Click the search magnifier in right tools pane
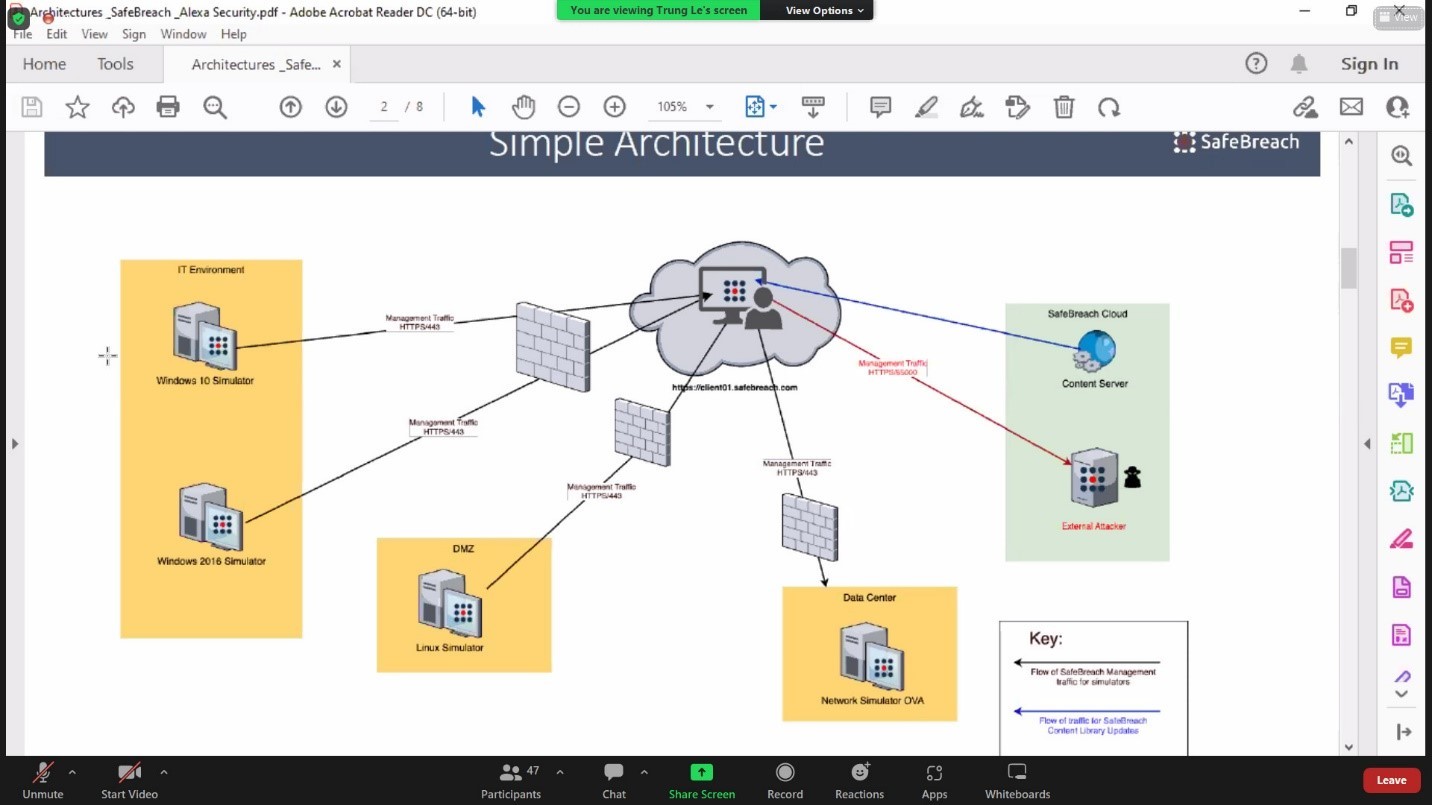The height and width of the screenshot is (805, 1432). (1401, 156)
